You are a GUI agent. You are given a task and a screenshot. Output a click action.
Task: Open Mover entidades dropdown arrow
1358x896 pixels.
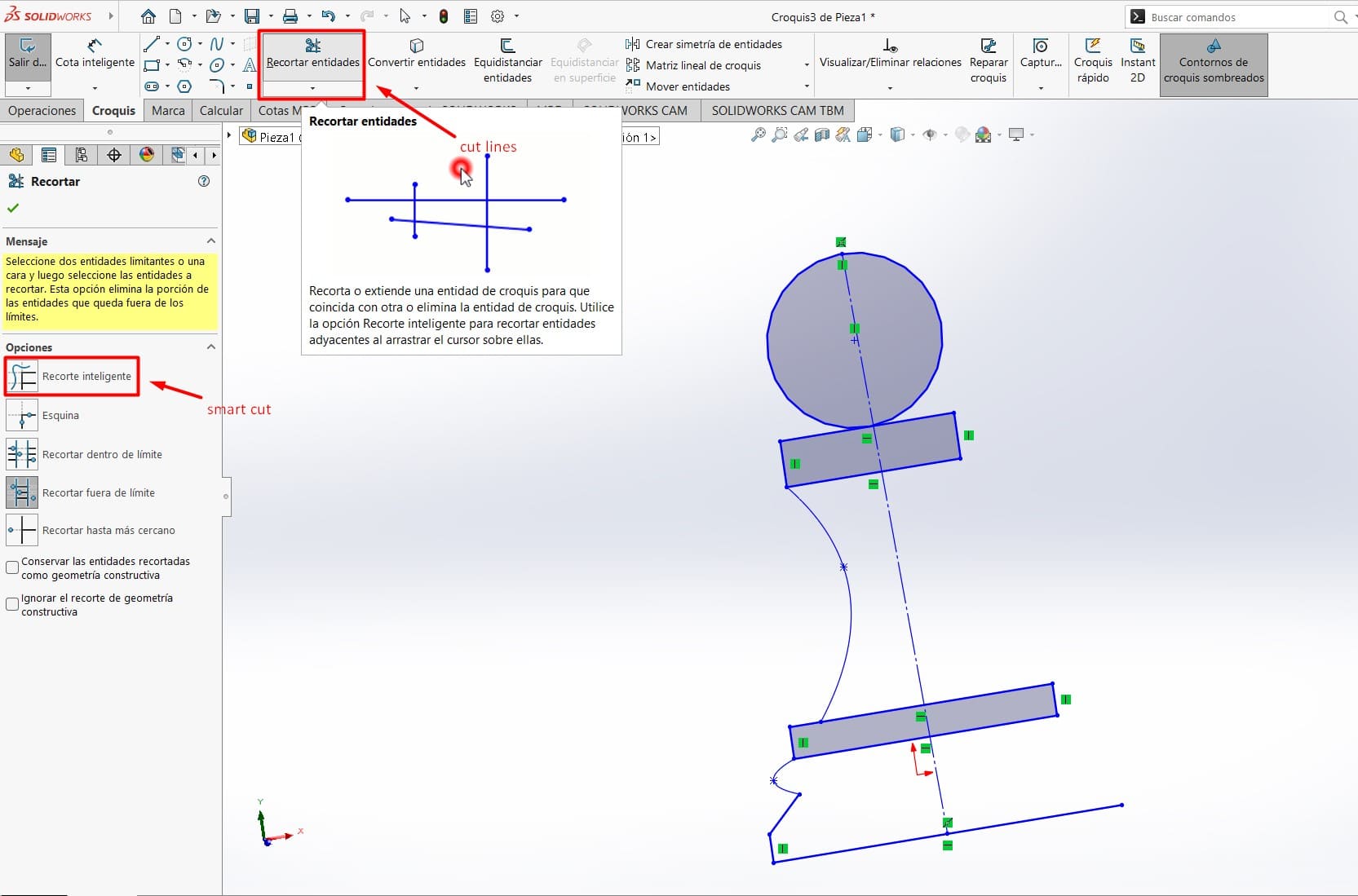tap(807, 86)
